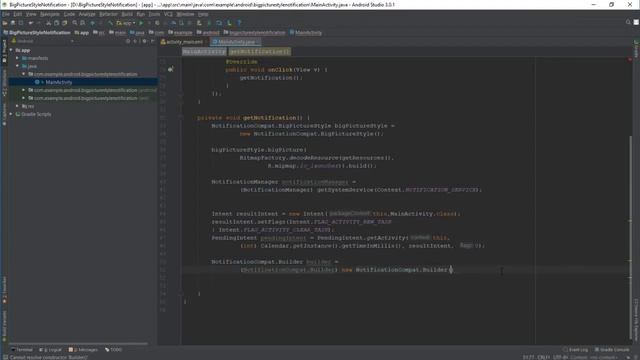The image size is (640, 360).
Task: Switch to MainActivity.java editor tab
Action: pos(236,42)
